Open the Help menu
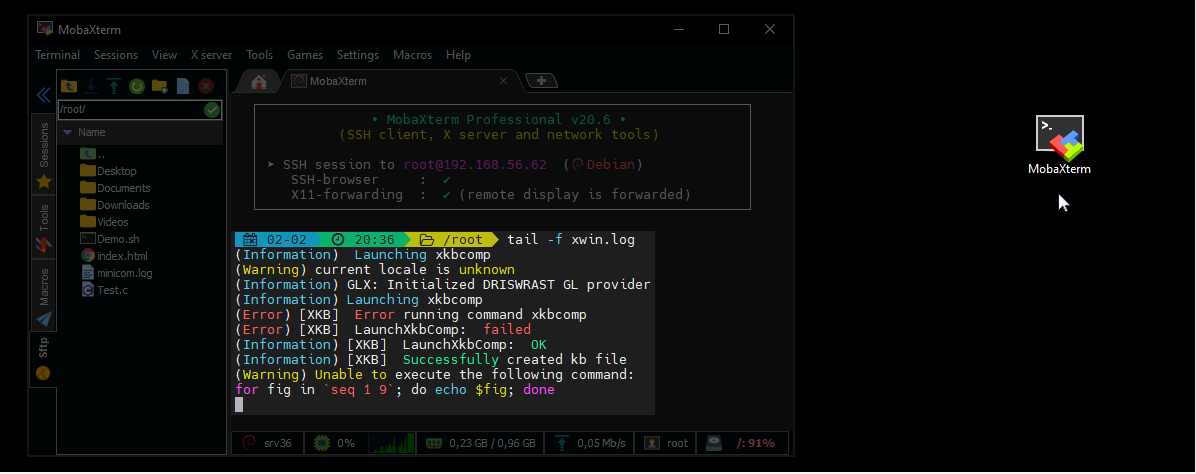The image size is (1196, 474). pos(458,55)
